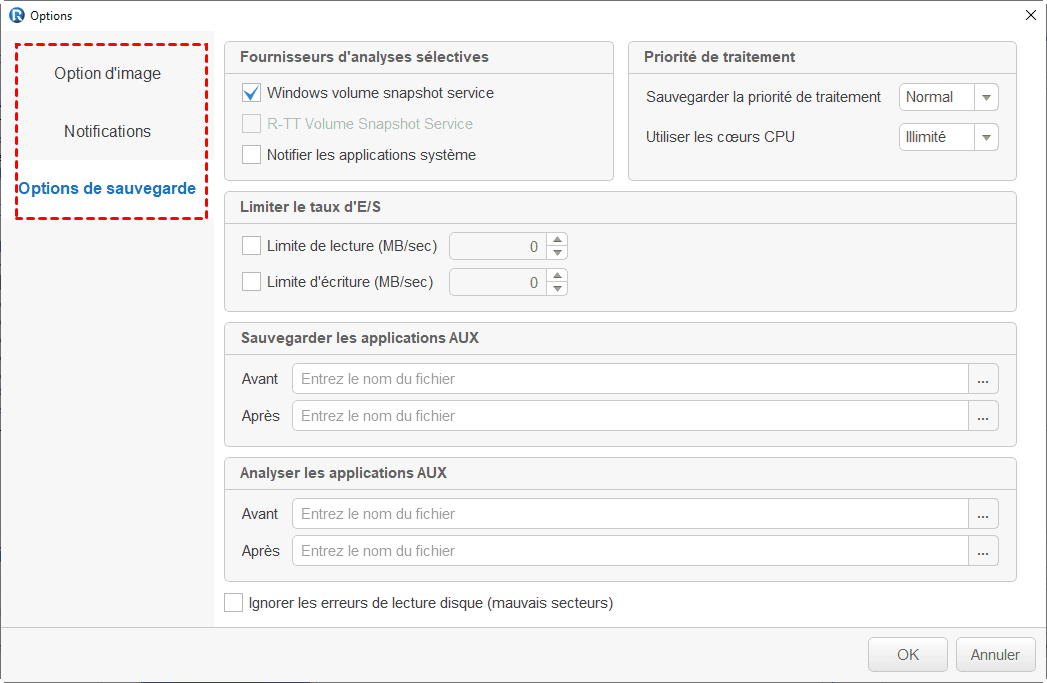Confirm settings with the OK button
Image resolution: width=1047 pixels, height=683 pixels.
[x=907, y=655]
